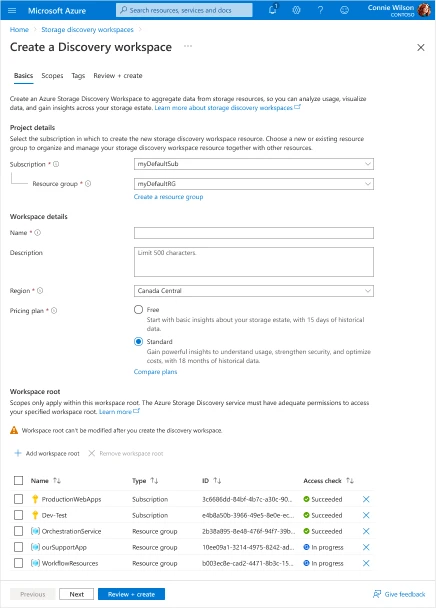Show Resource group info tooltip icon
Screen dimensions: 436x608
88,183
